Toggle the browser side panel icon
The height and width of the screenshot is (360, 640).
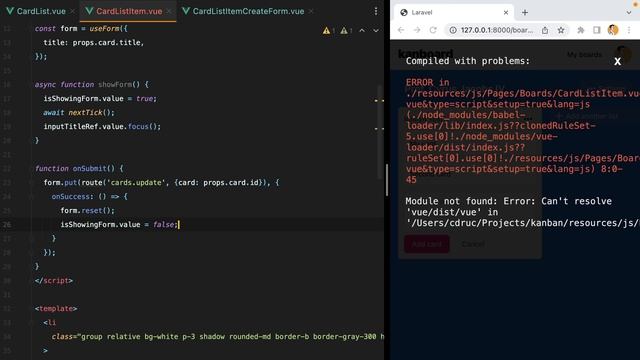(597, 30)
